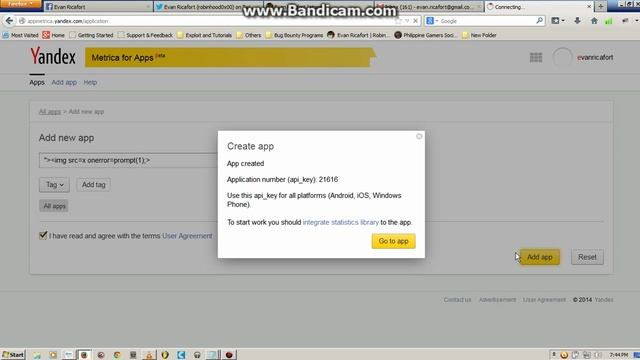This screenshot has width=640, height=360.
Task: Open the All apps breadcrumb link
Action: [x=50, y=112]
